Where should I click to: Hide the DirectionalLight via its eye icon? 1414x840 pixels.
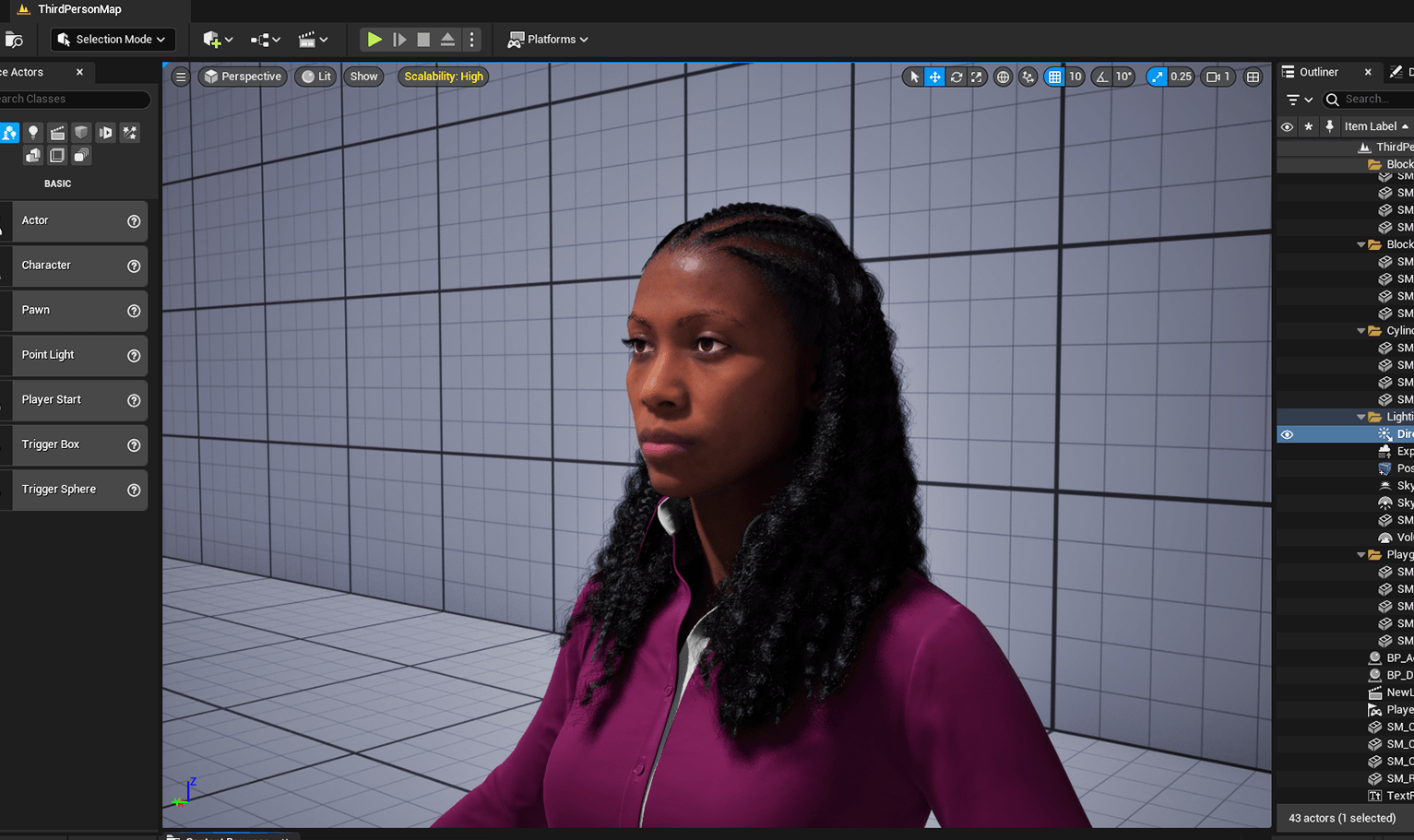coord(1287,433)
